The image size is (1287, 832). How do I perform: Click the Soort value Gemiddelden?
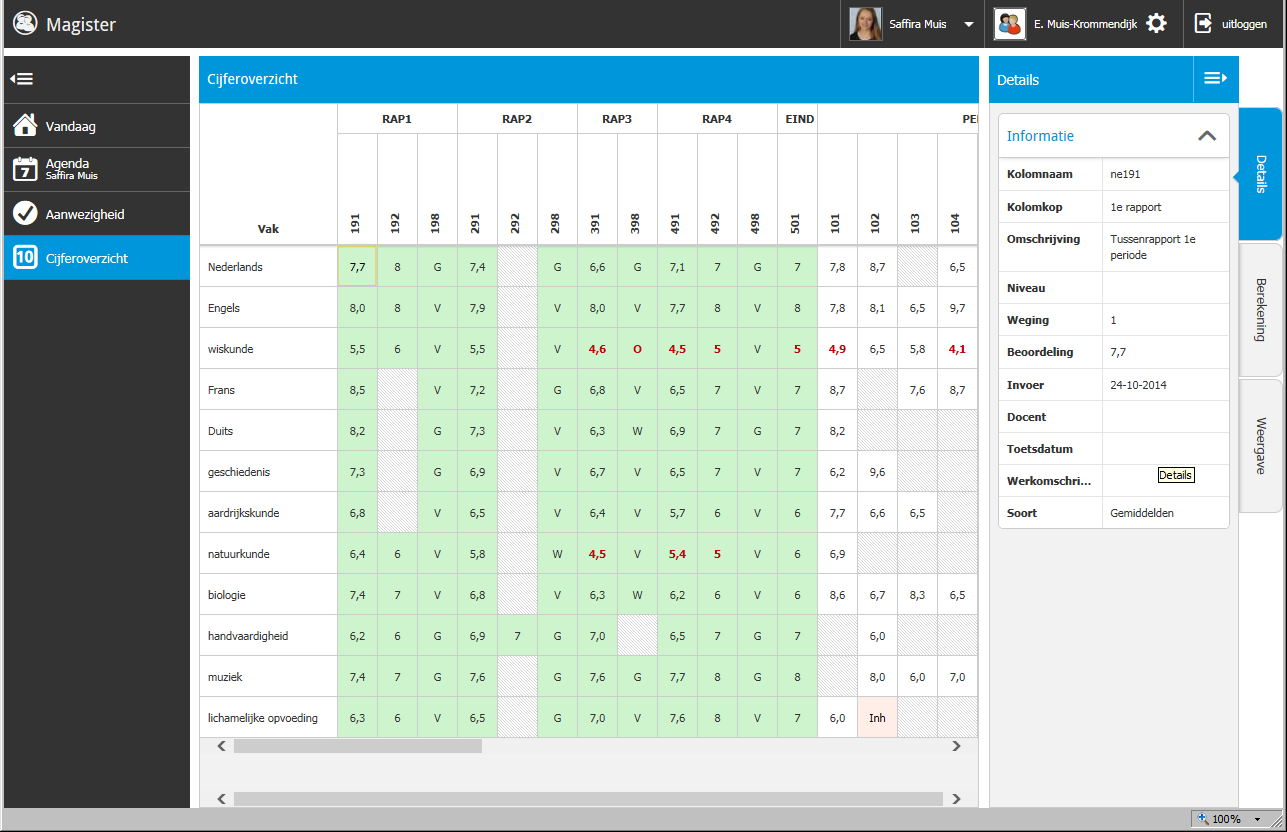(1142, 513)
